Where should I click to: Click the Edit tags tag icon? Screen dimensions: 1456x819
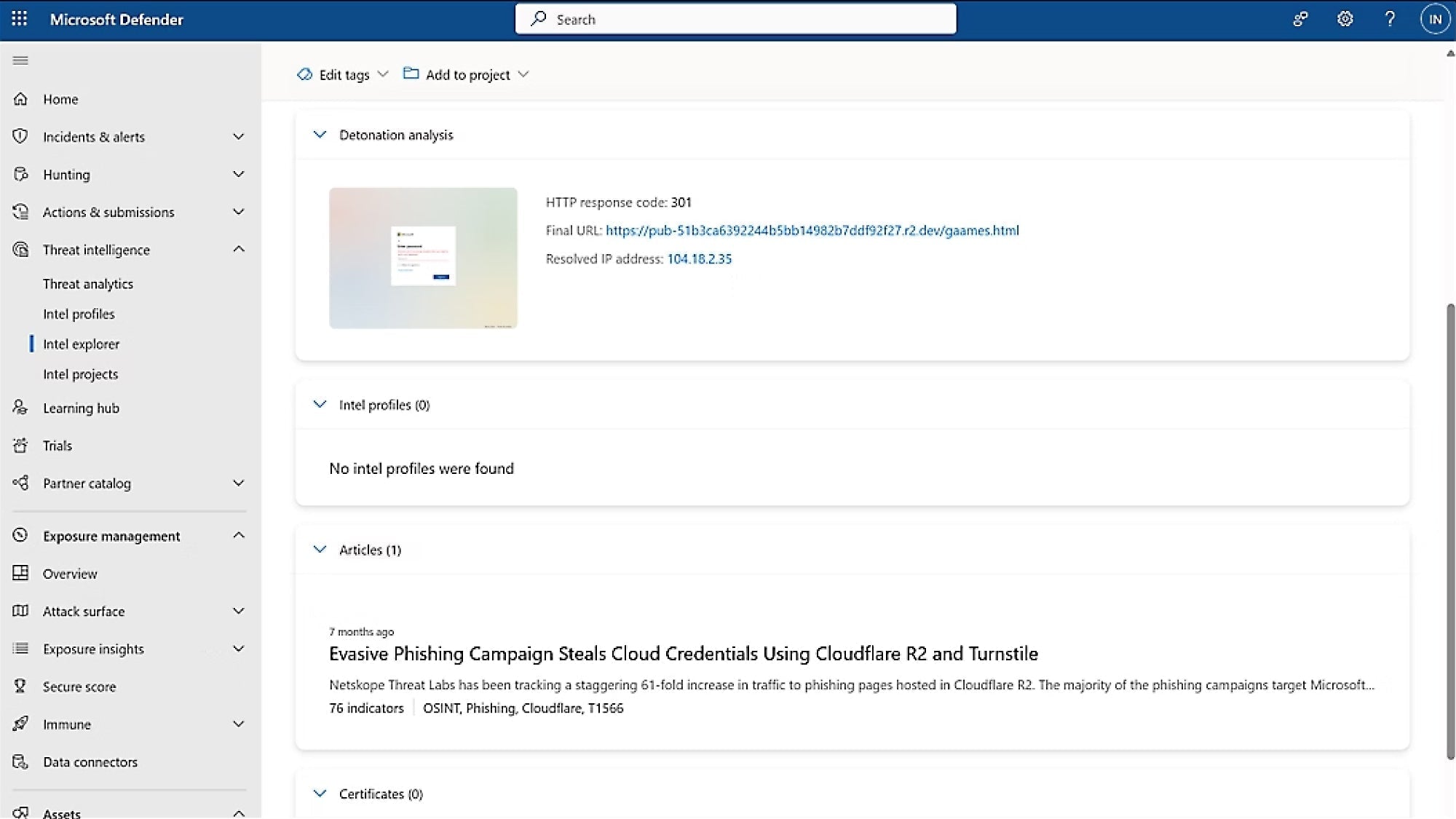coord(304,74)
